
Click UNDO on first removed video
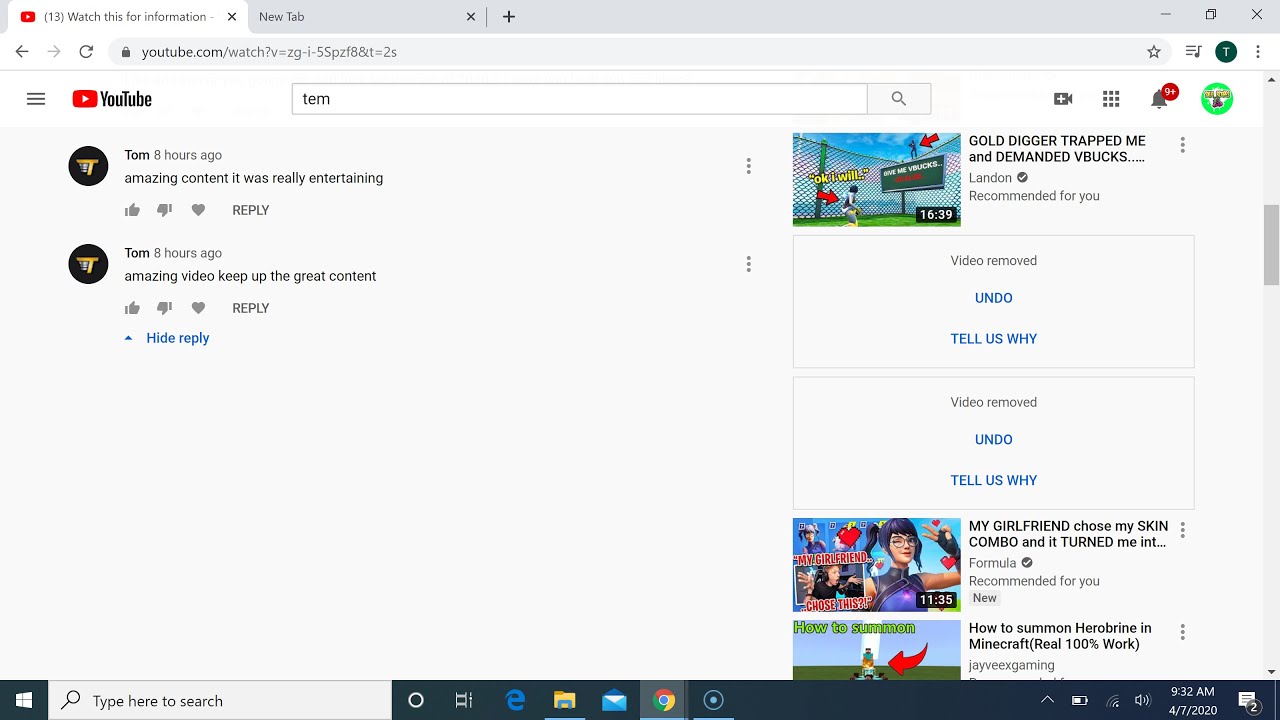(x=993, y=298)
